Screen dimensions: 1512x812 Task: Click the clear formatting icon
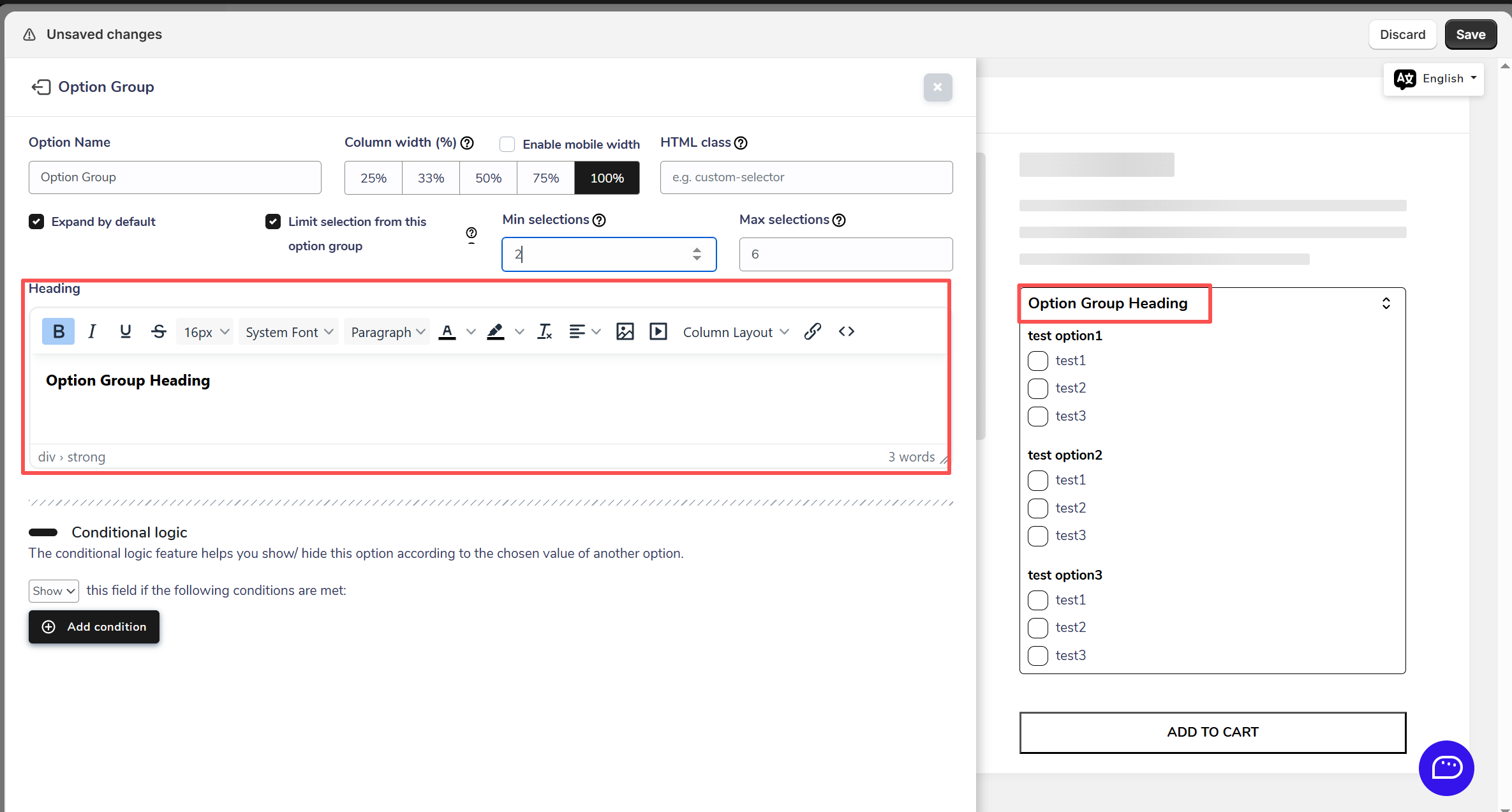[x=544, y=332]
